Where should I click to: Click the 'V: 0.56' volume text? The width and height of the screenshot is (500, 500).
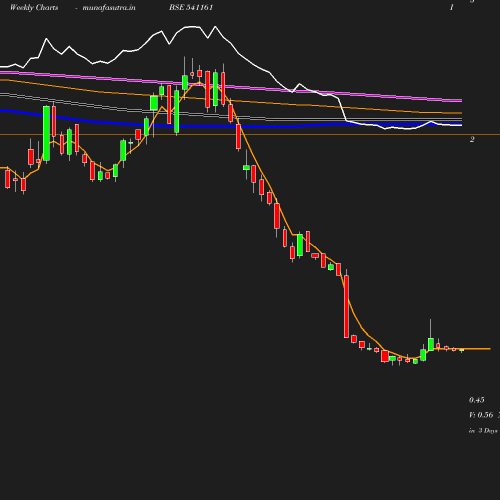481,415
